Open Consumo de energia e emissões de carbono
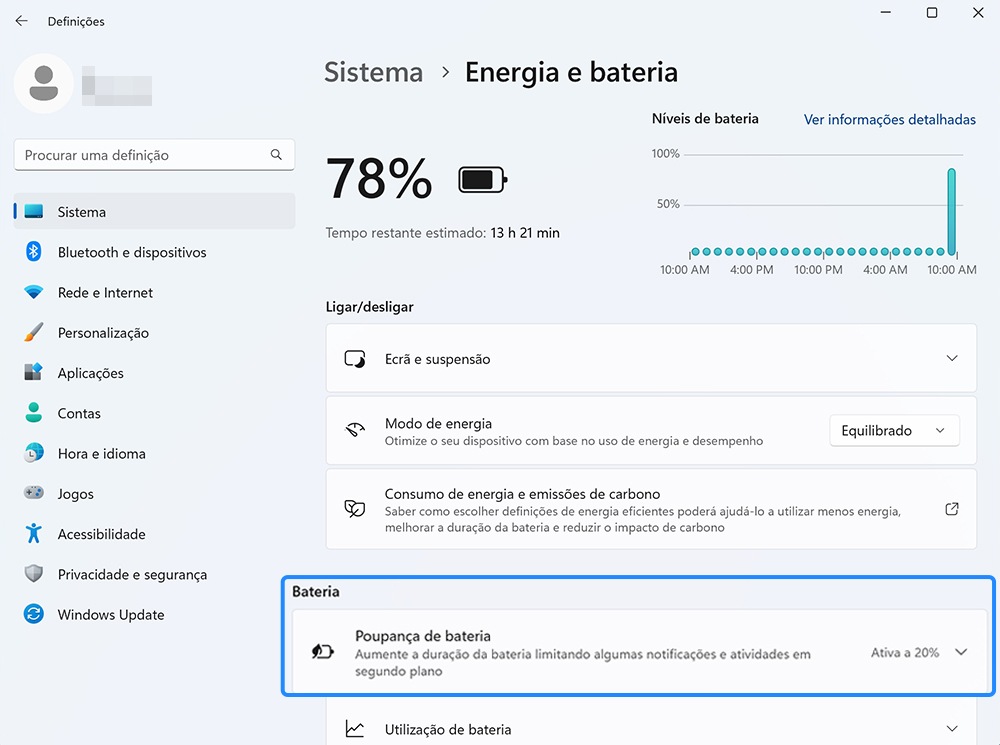This screenshot has height=745, width=1000. [x=651, y=509]
